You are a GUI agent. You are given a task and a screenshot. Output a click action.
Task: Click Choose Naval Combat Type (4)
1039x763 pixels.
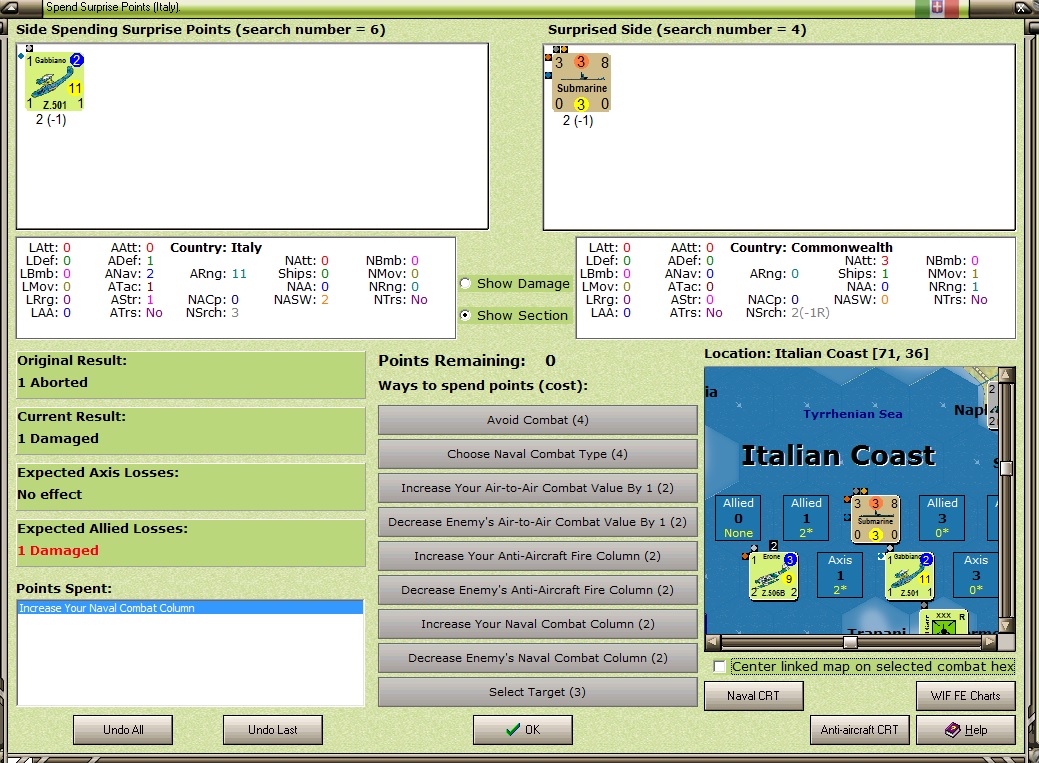537,454
